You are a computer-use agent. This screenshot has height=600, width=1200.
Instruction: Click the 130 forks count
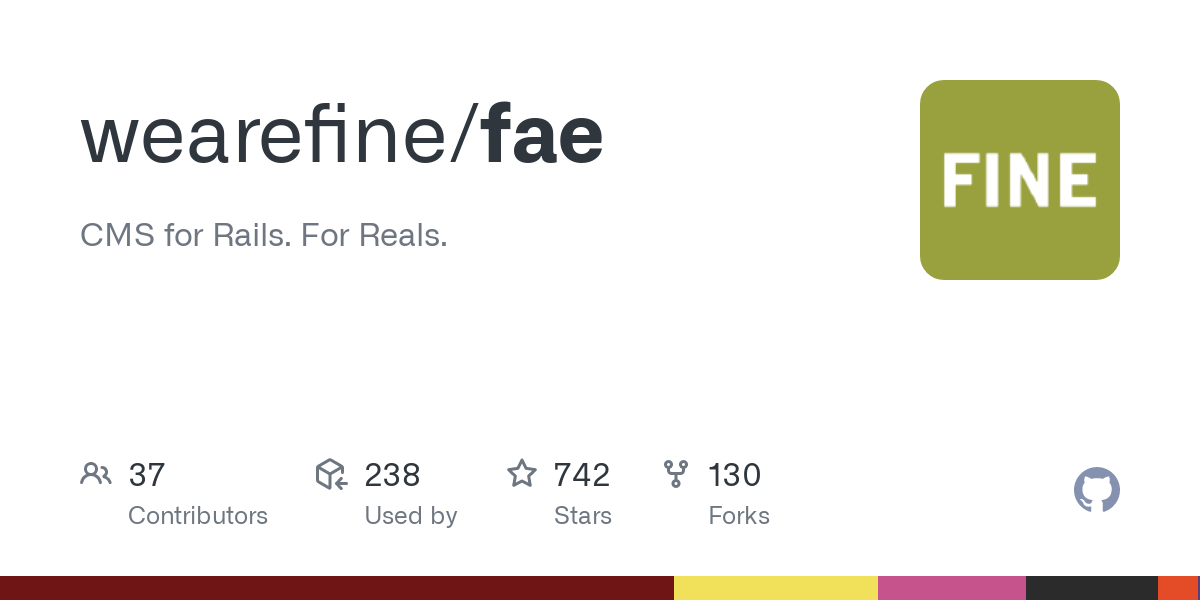tap(735, 475)
